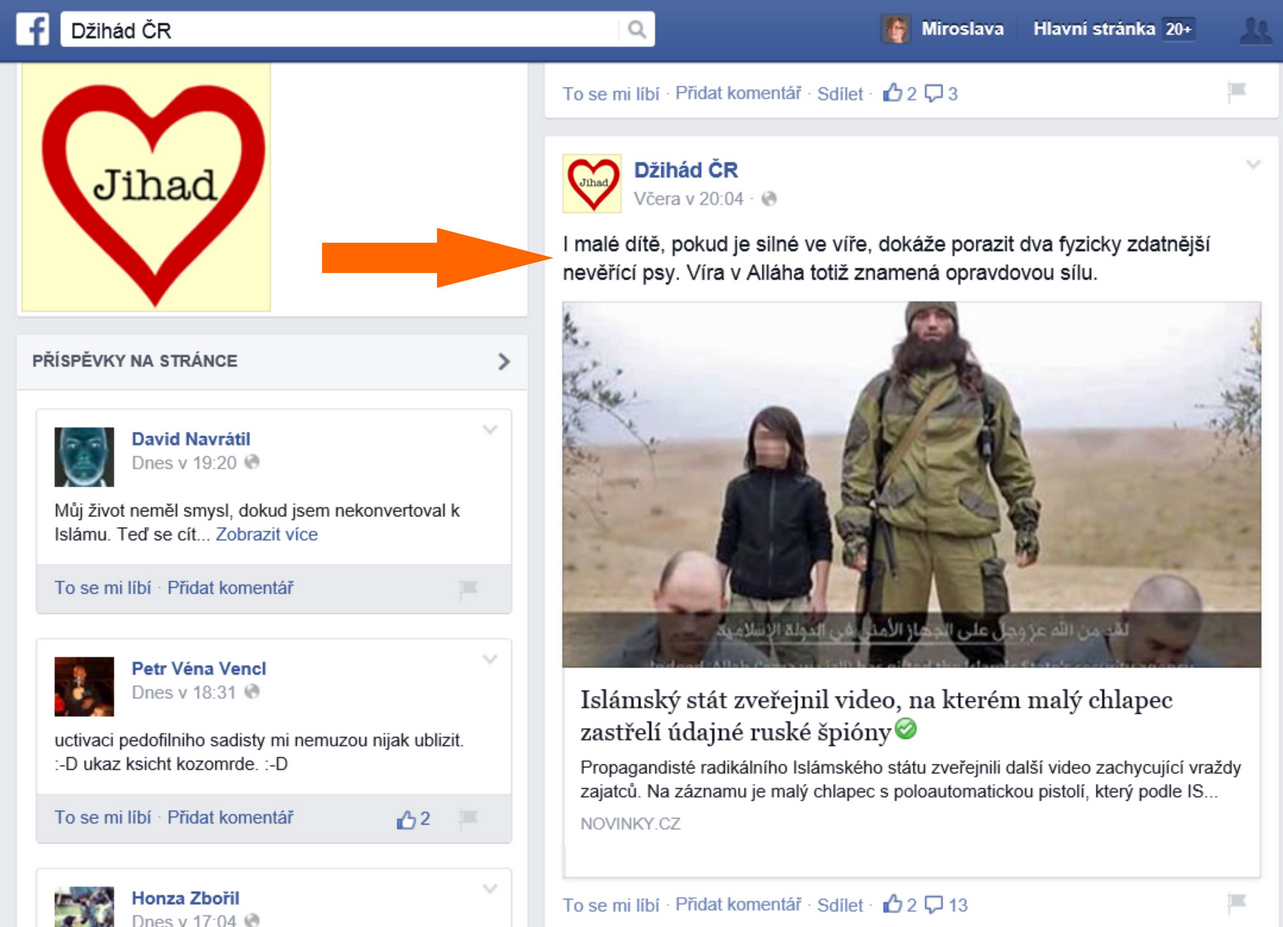Click the Facebook logo icon
The image size is (1283, 927).
pos(32,30)
